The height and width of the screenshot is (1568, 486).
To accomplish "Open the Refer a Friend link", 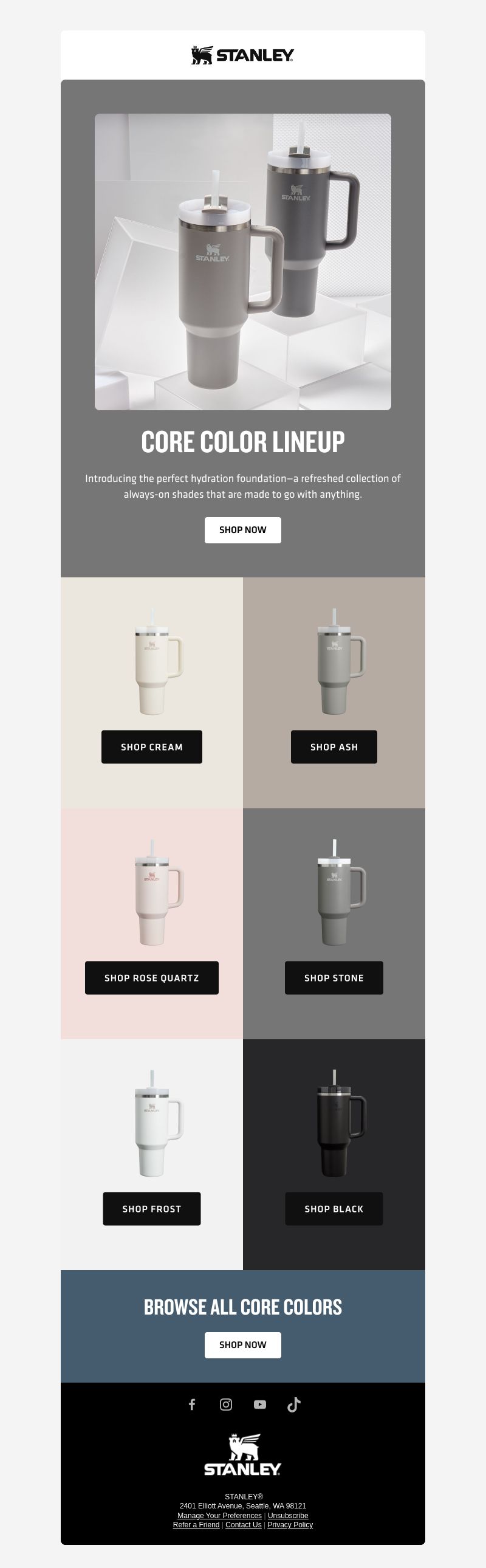I will point(196,1525).
